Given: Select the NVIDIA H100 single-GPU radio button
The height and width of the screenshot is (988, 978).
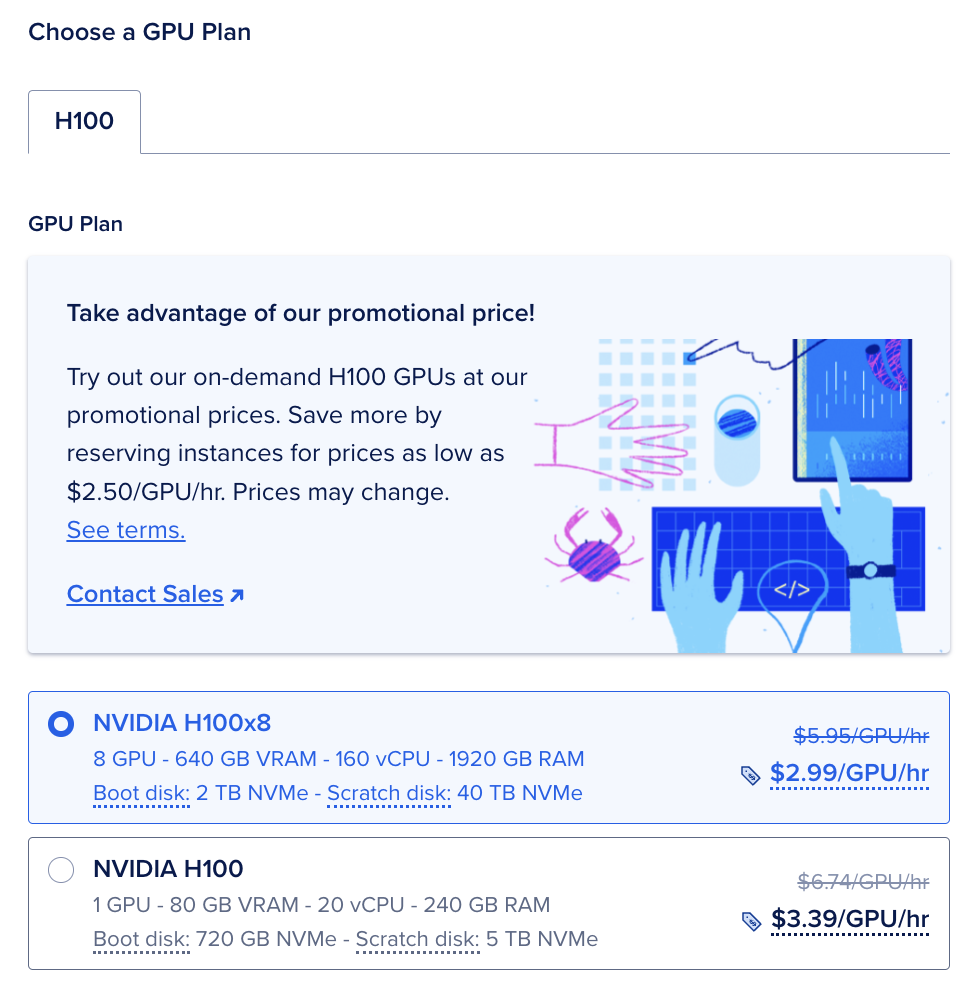Looking at the screenshot, I should [60, 870].
